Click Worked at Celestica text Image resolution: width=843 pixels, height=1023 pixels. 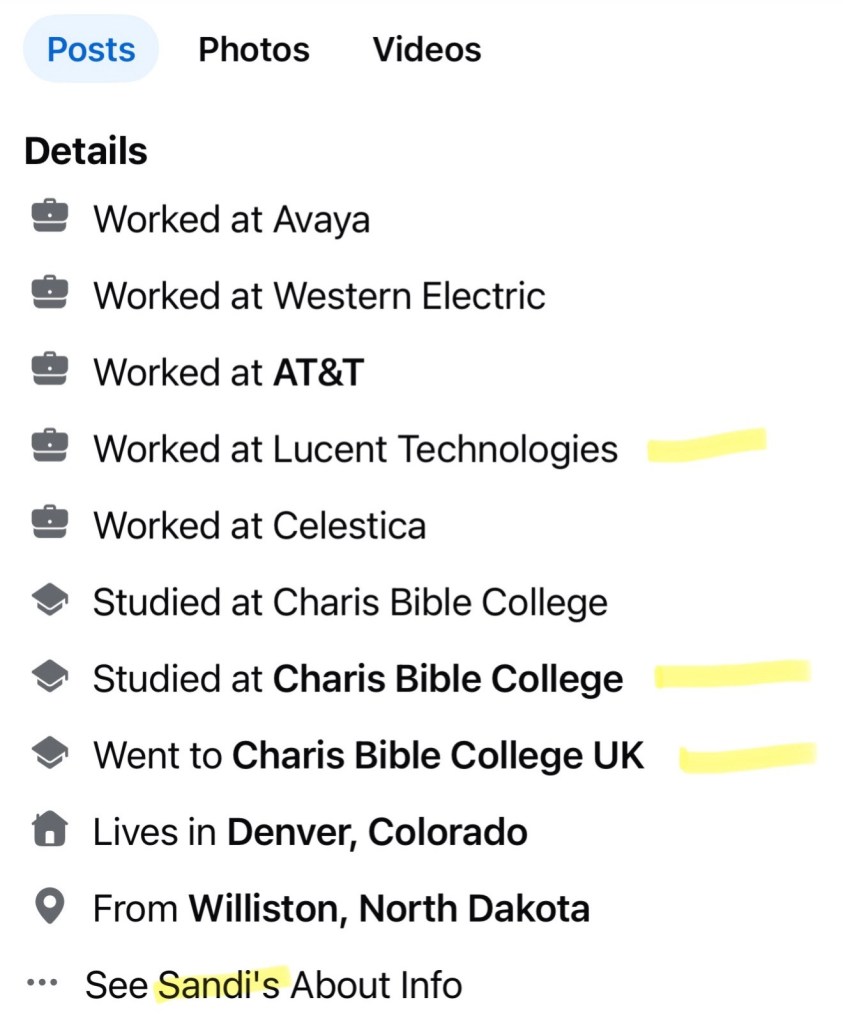pyautogui.click(x=259, y=525)
